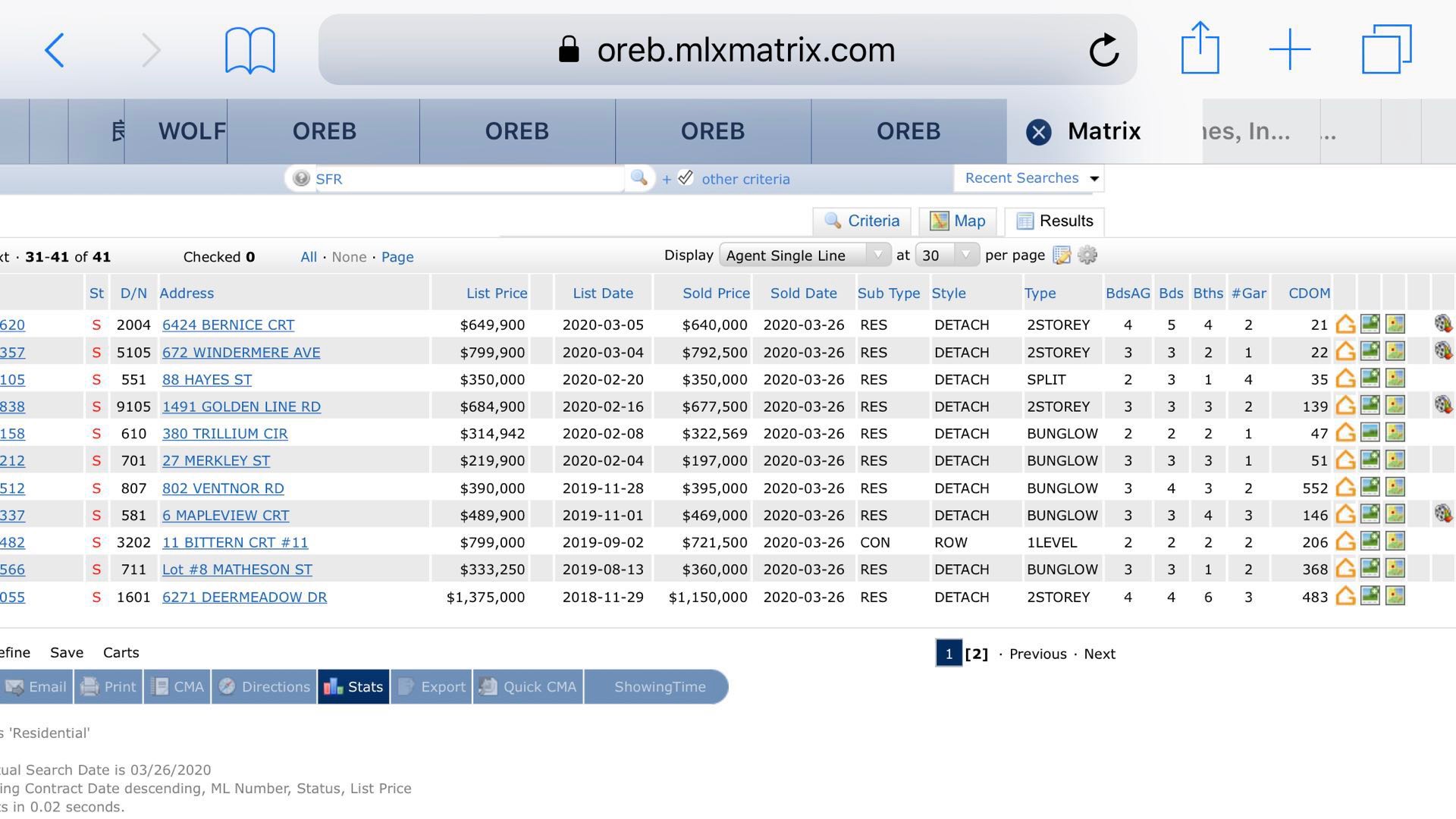Screen dimensions: 1456x819
Task: Click house icon for 380 Trillium Cir
Action: point(1345,433)
